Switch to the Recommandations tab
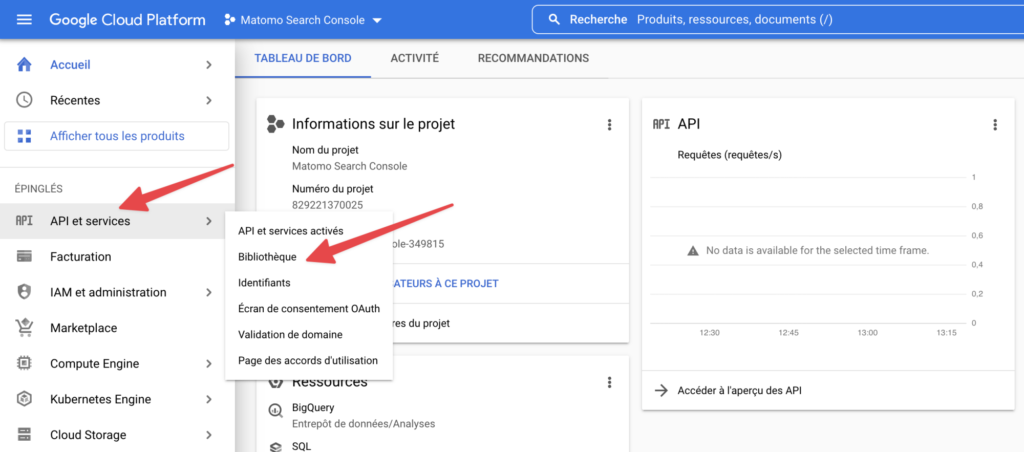Image resolution: width=1024 pixels, height=452 pixels. [x=533, y=58]
